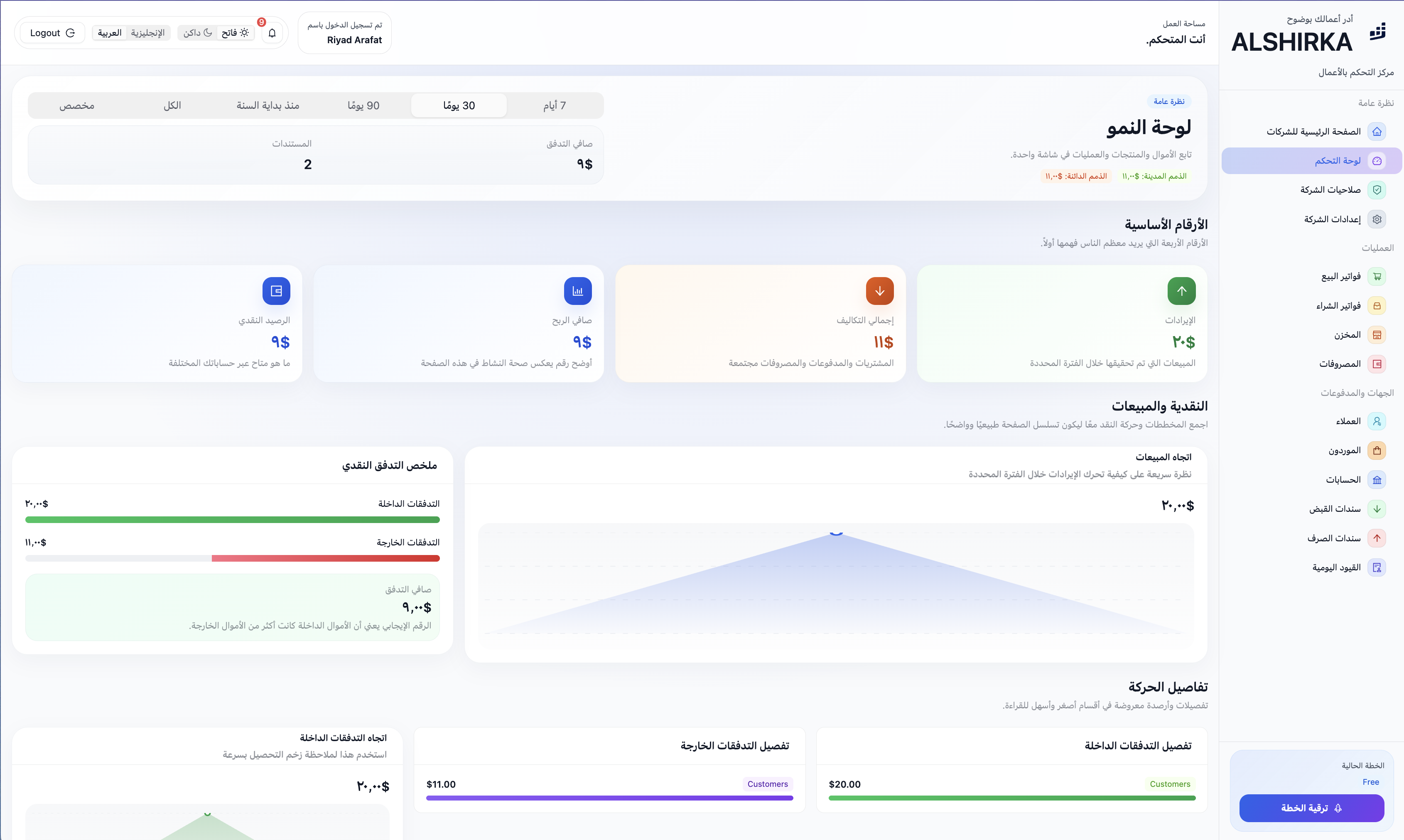This screenshot has height=840, width=1404.
Task: Click the الذمم المدينة green badge
Action: pos(1154,176)
